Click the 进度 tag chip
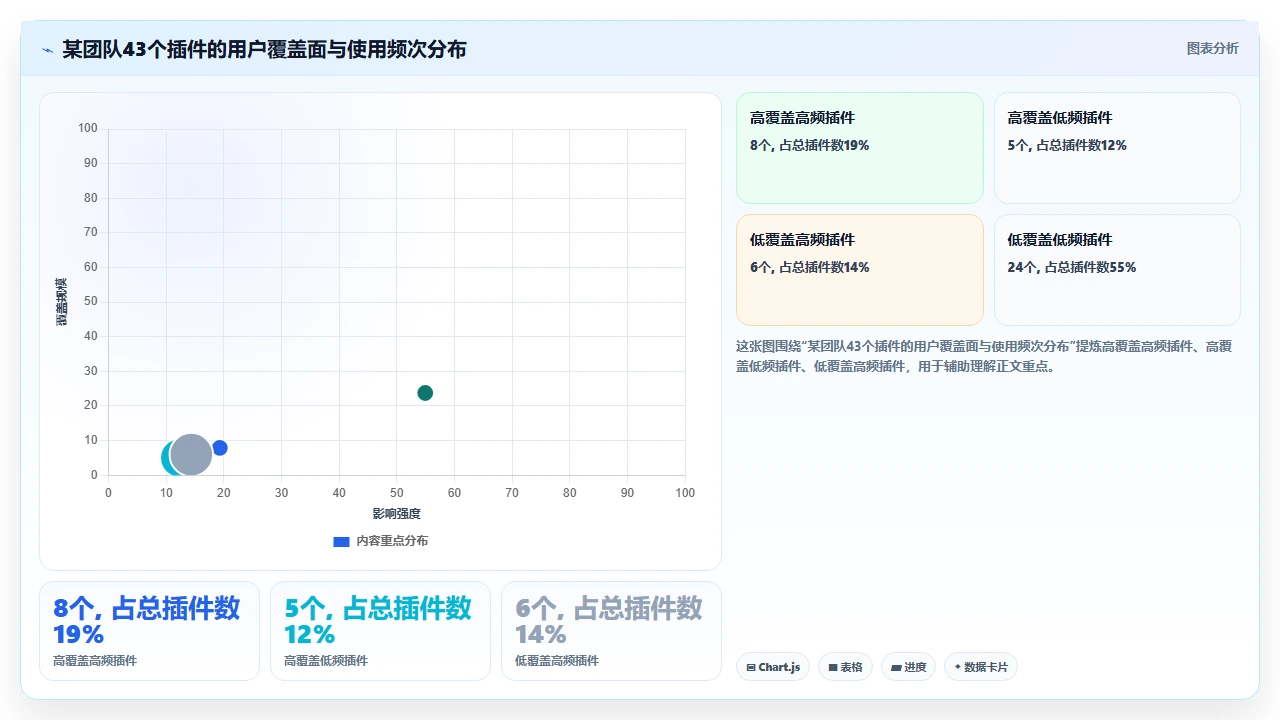This screenshot has width=1280, height=720. (908, 667)
